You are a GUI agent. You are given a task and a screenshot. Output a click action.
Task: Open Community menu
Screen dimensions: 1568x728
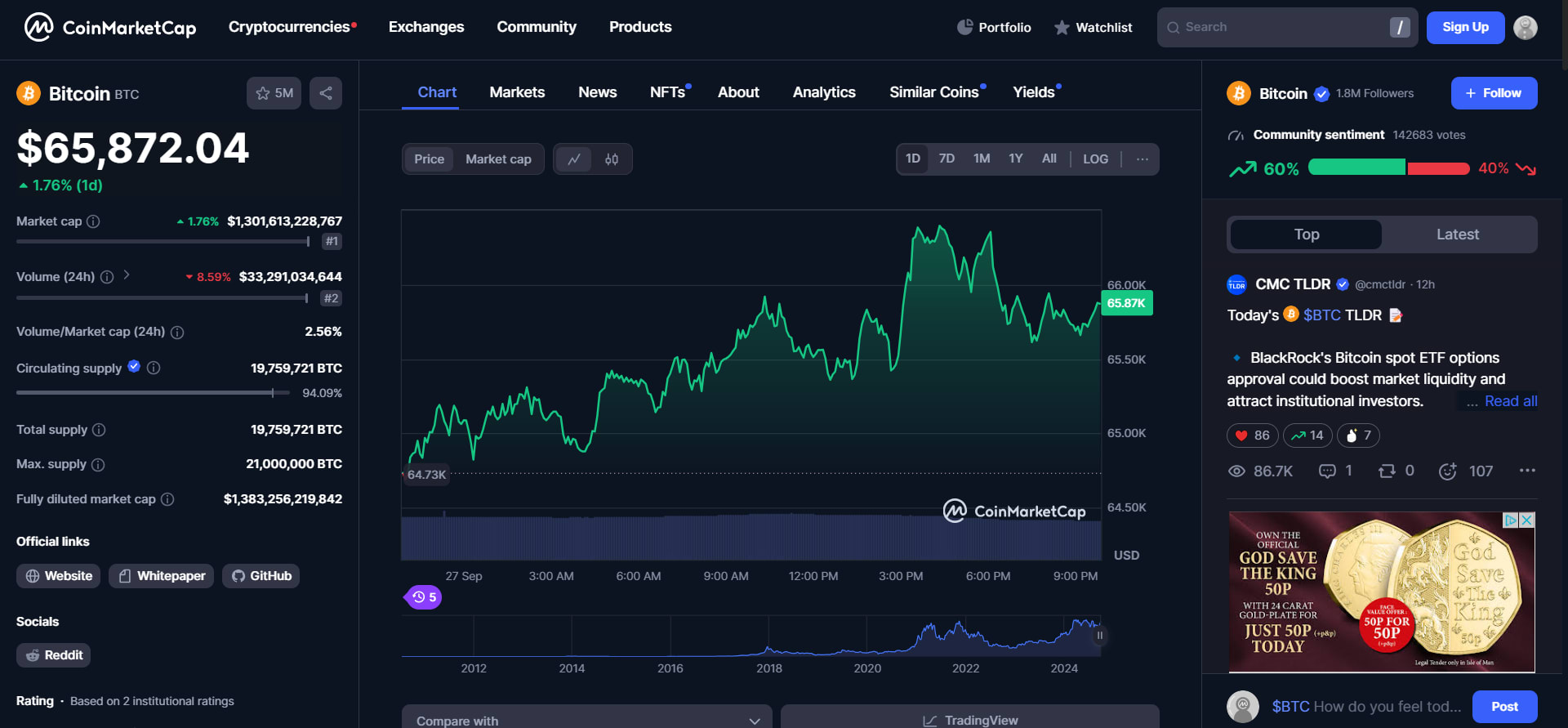[x=537, y=27]
